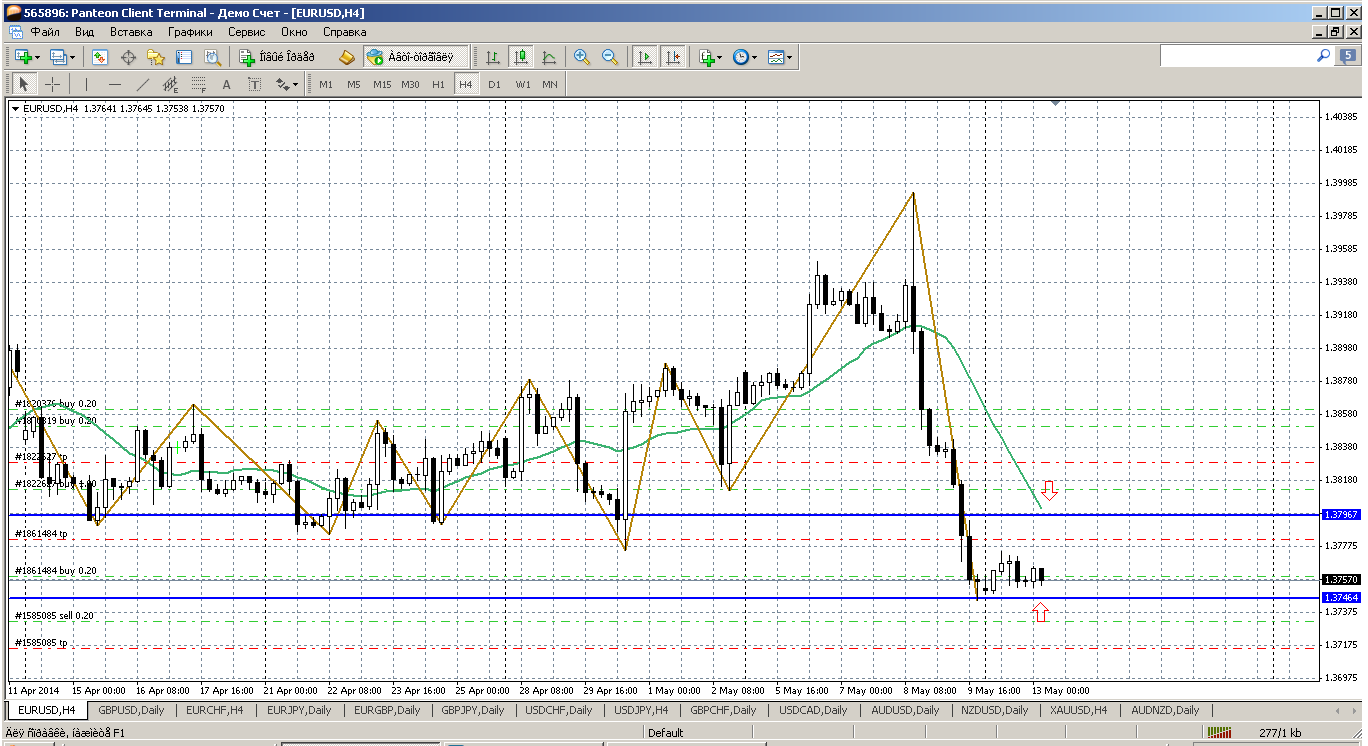Screen dimensions: 1368x746
Task: Click the chart shift triangle marker
Action: (x=1055, y=102)
